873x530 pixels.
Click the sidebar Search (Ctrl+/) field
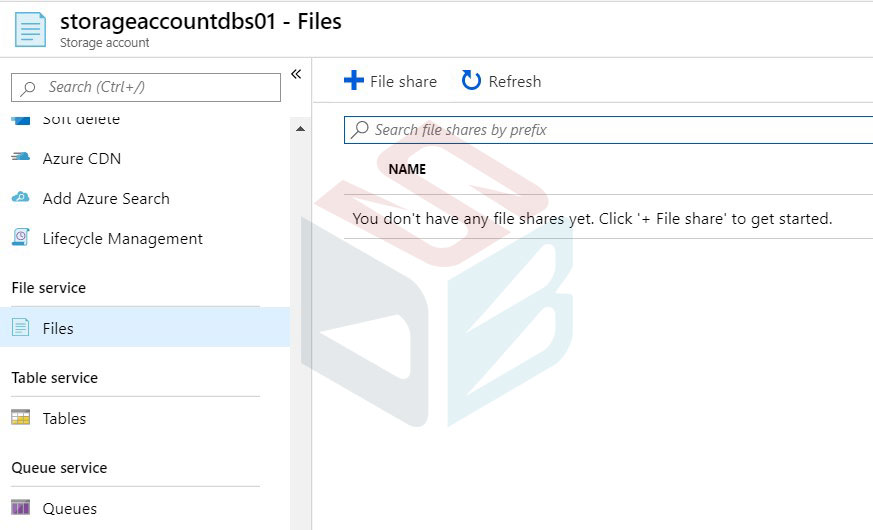point(146,87)
